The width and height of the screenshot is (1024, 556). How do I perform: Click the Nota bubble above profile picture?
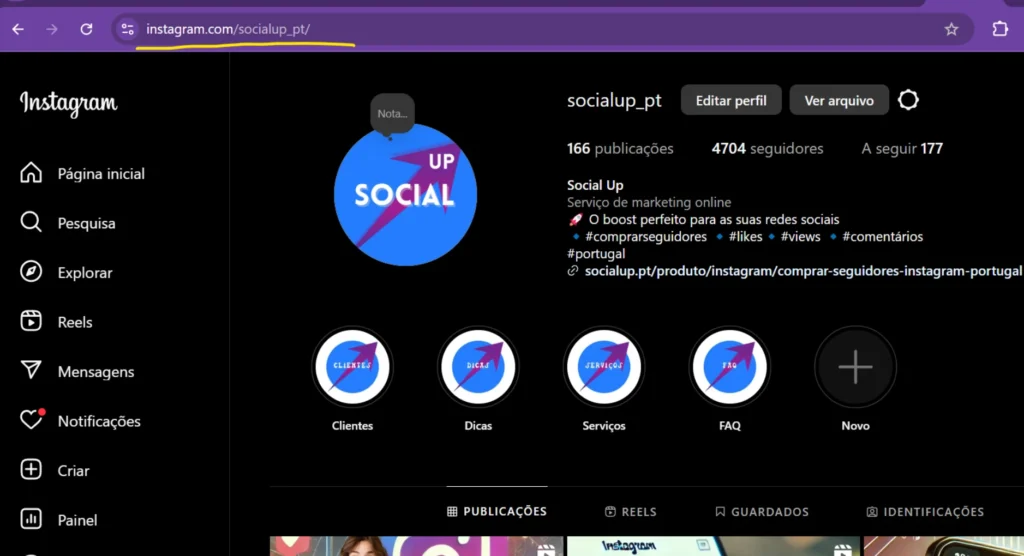click(392, 114)
